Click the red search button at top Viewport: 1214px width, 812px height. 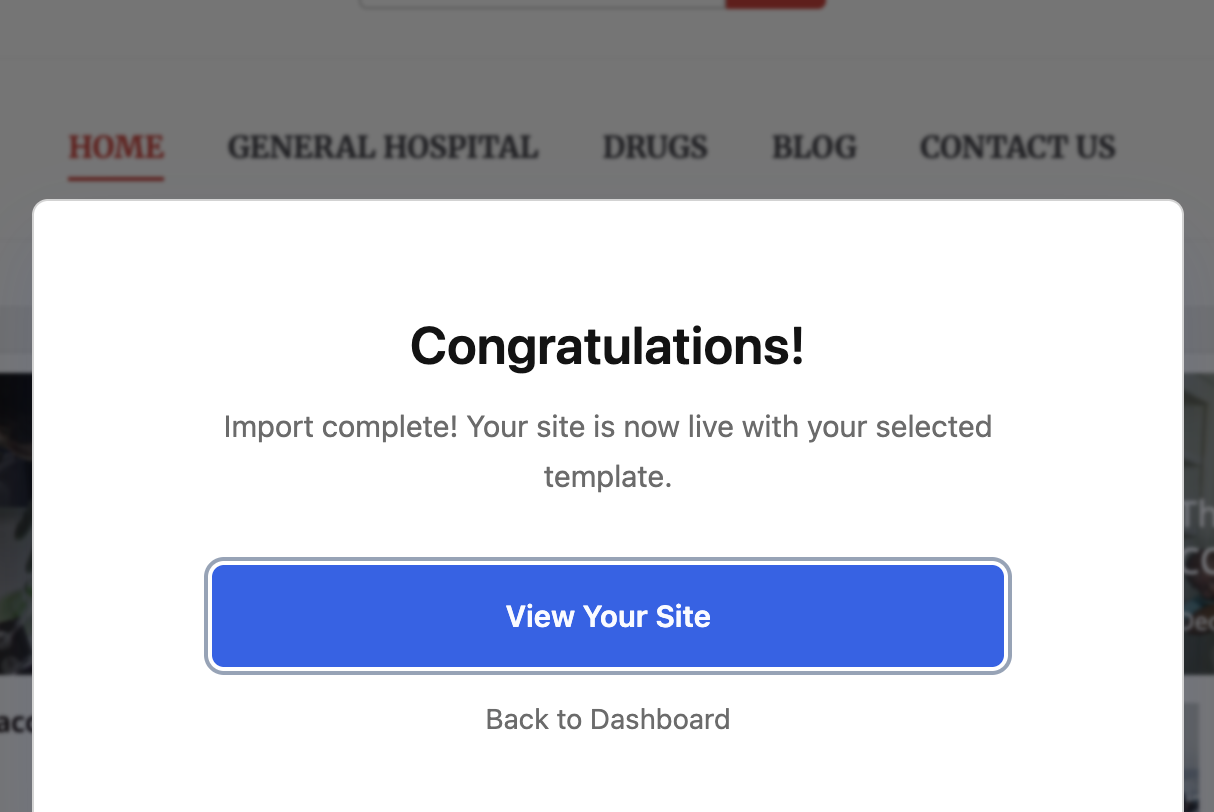[775, 4]
